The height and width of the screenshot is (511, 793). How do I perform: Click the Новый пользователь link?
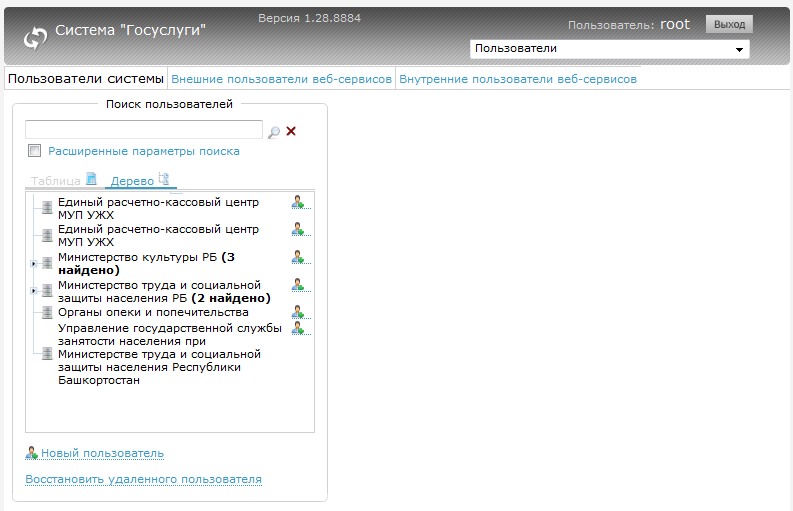pyautogui.click(x=102, y=453)
